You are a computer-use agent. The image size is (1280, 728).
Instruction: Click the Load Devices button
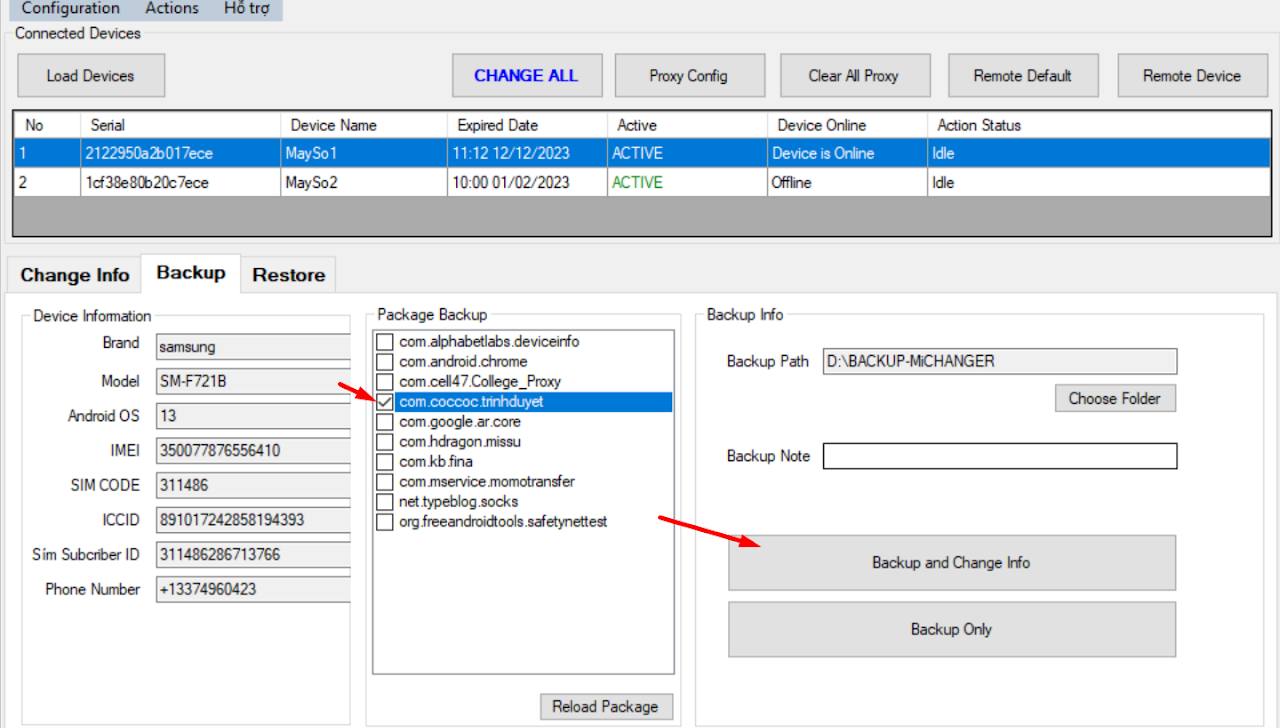(x=90, y=76)
